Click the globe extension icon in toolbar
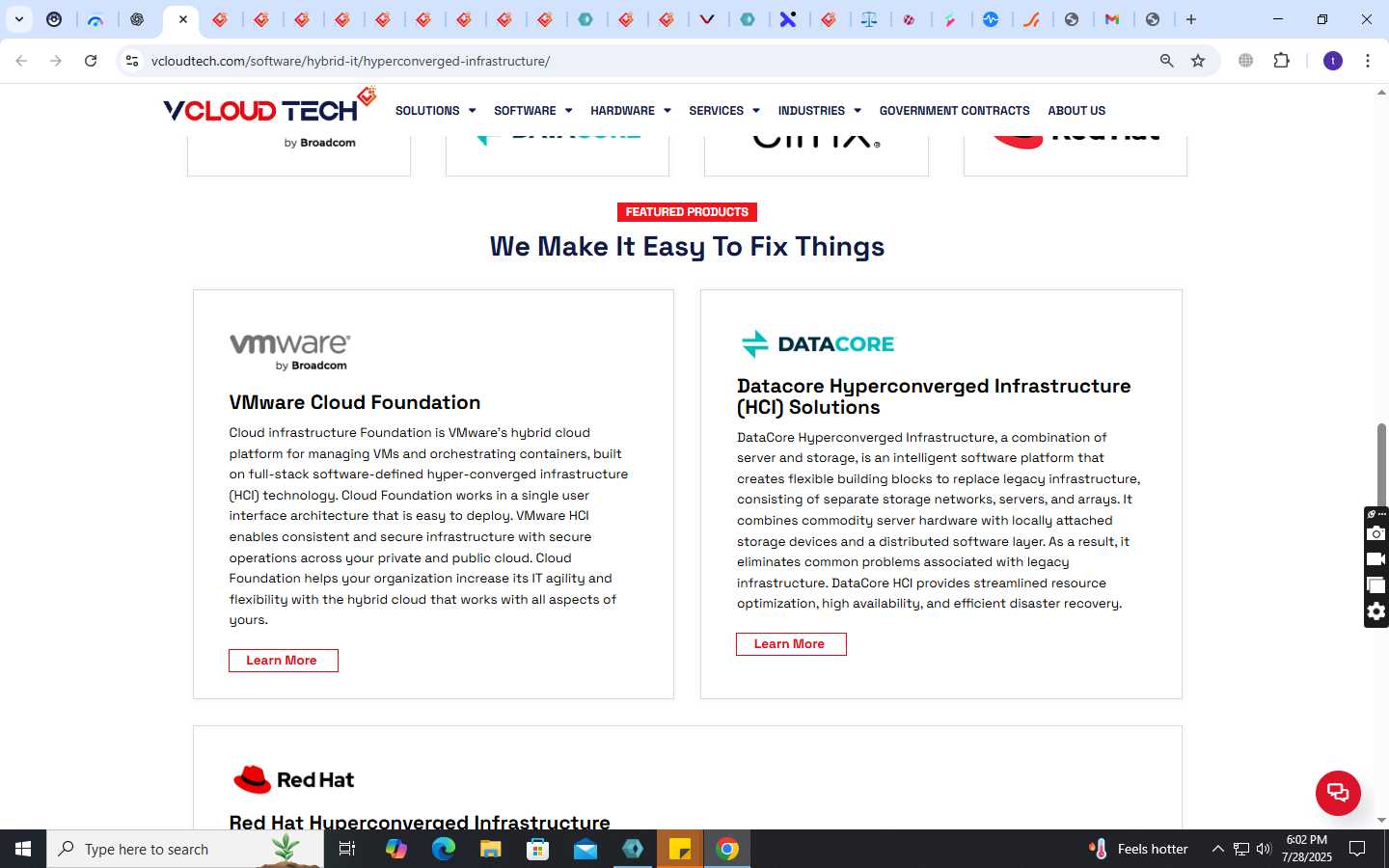 [x=1246, y=61]
